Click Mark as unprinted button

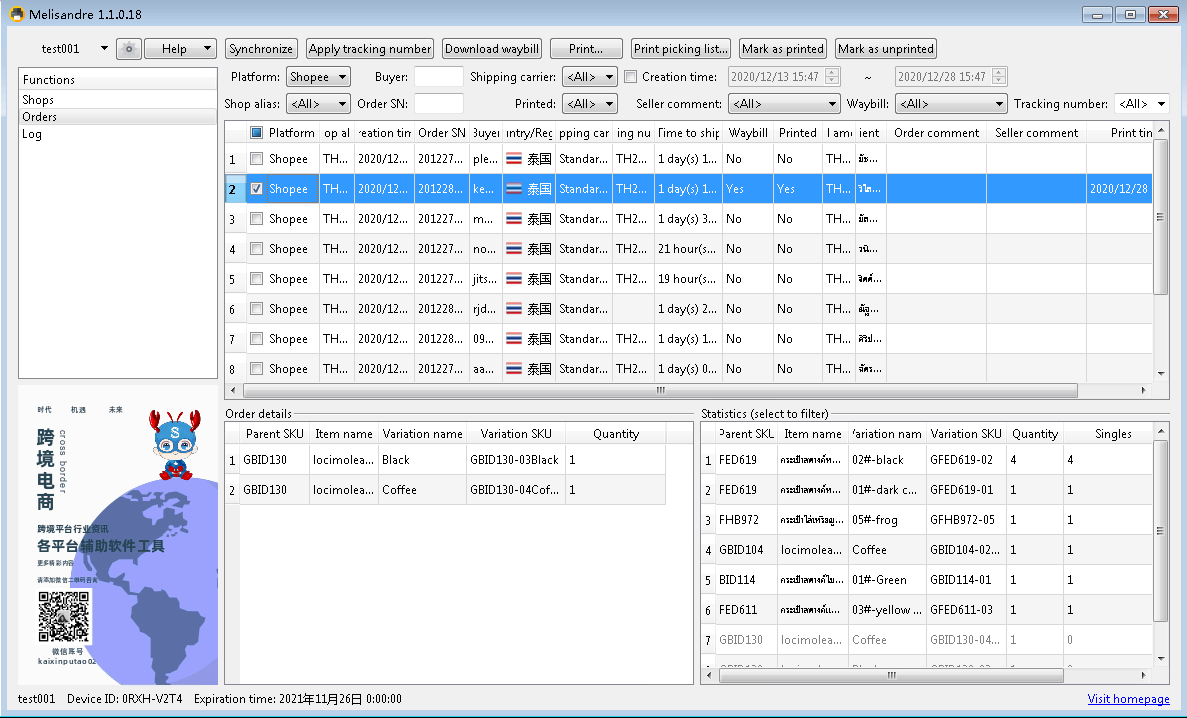click(x=886, y=48)
